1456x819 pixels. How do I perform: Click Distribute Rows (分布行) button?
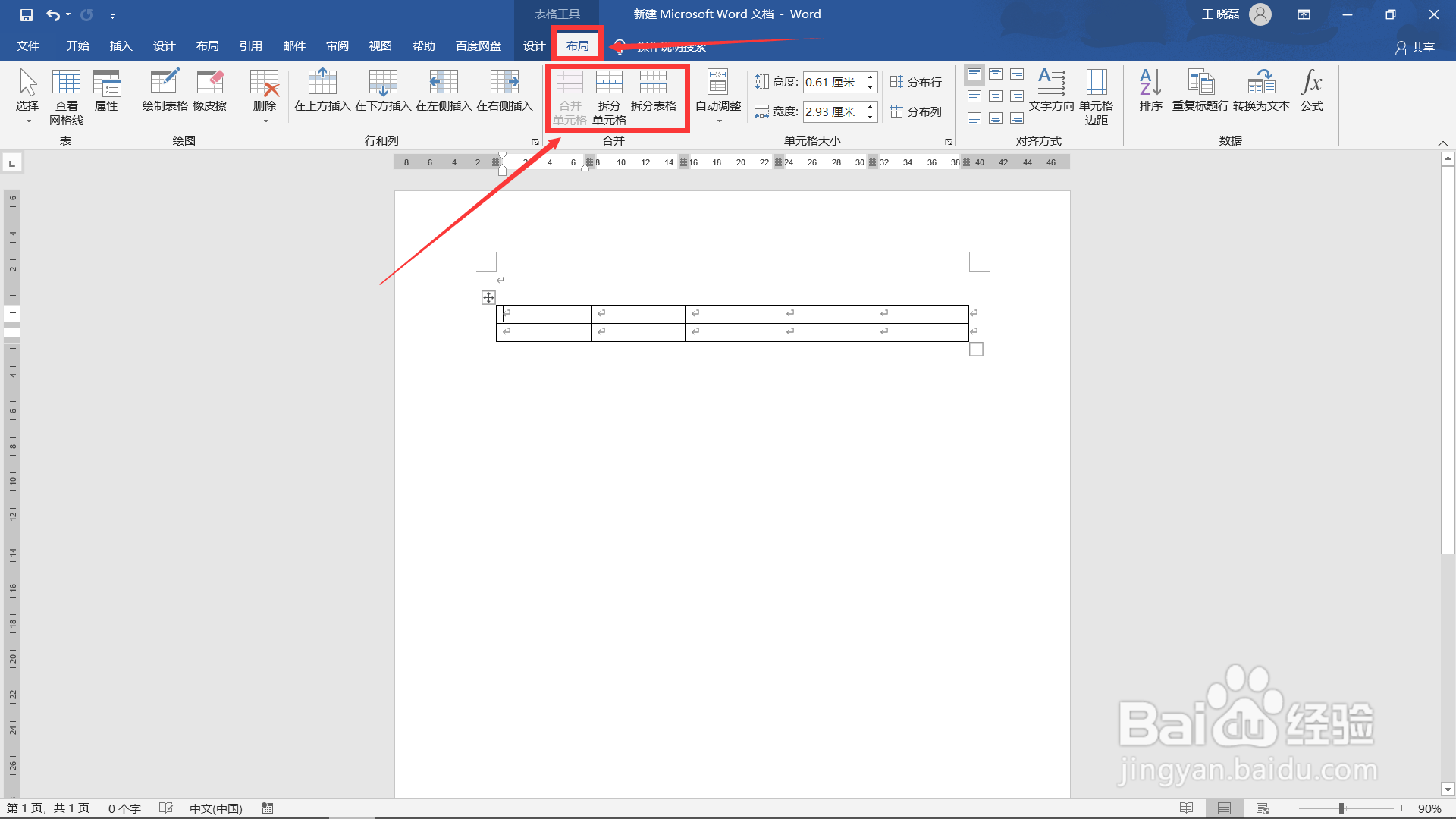coord(916,82)
